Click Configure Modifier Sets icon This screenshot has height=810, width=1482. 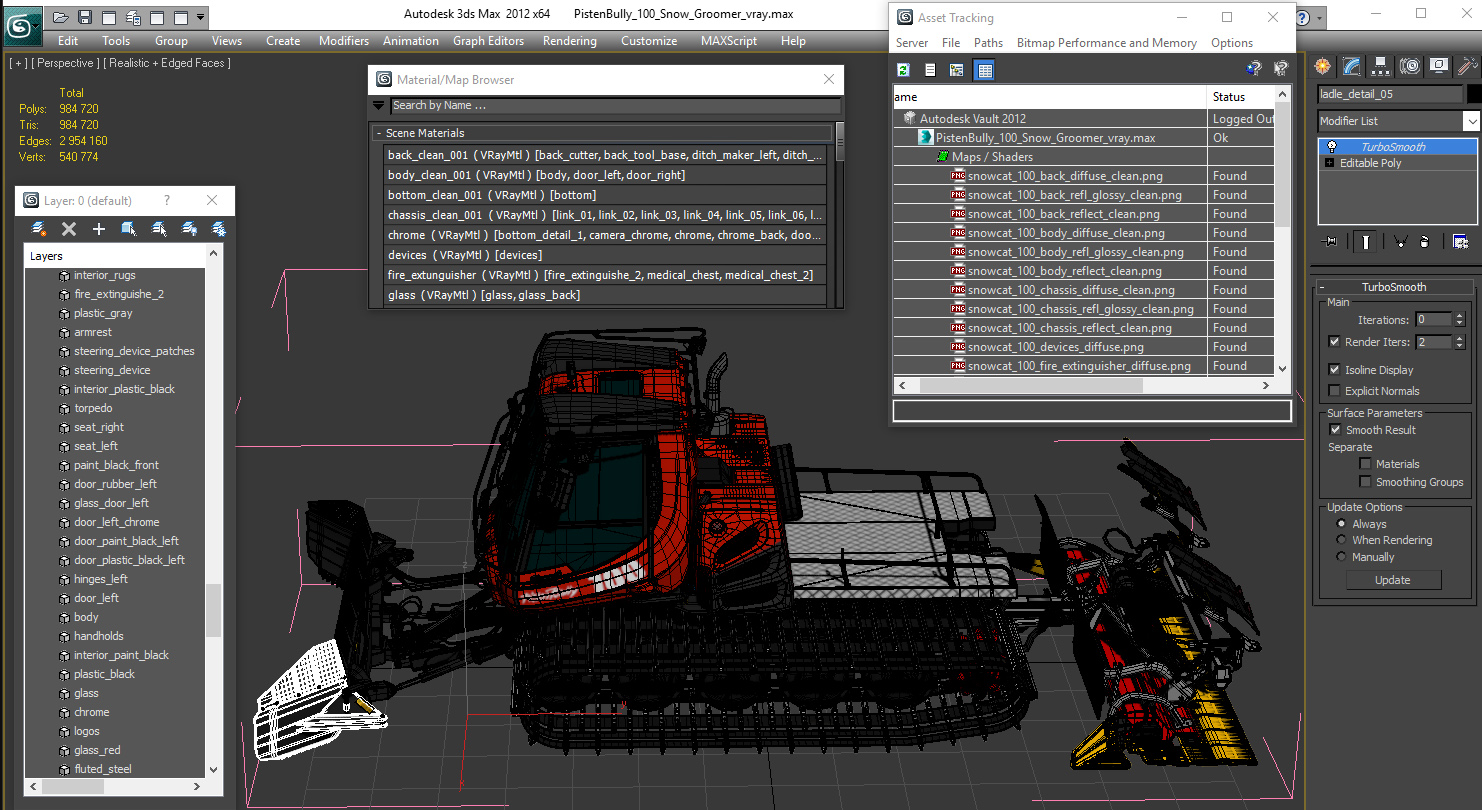pyautogui.click(x=1460, y=241)
